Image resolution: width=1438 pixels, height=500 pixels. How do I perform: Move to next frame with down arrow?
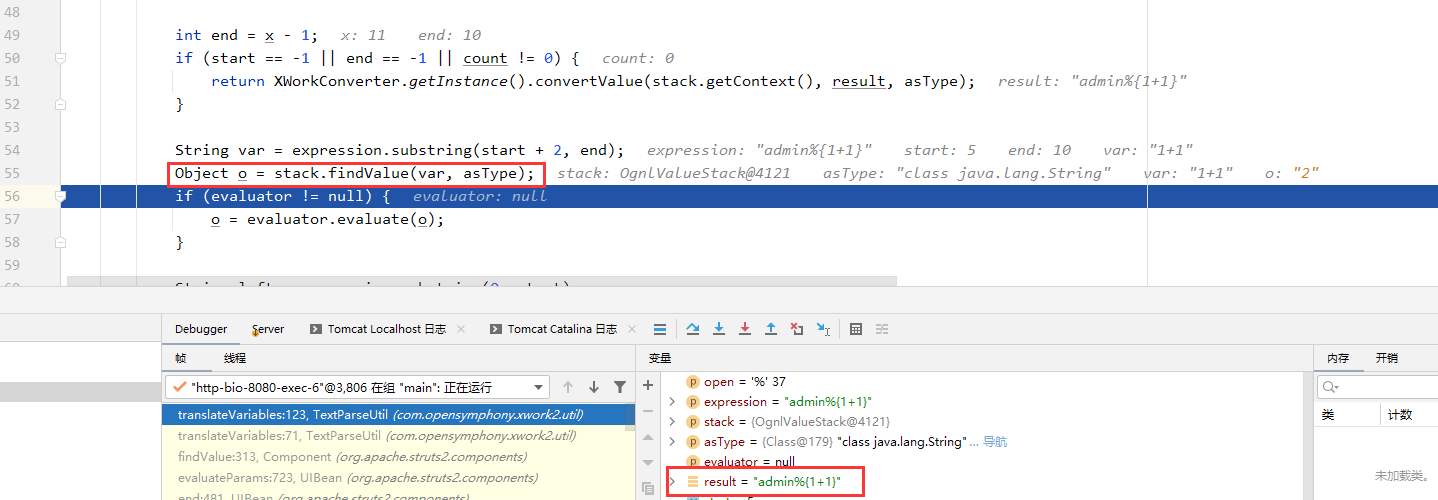(594, 387)
